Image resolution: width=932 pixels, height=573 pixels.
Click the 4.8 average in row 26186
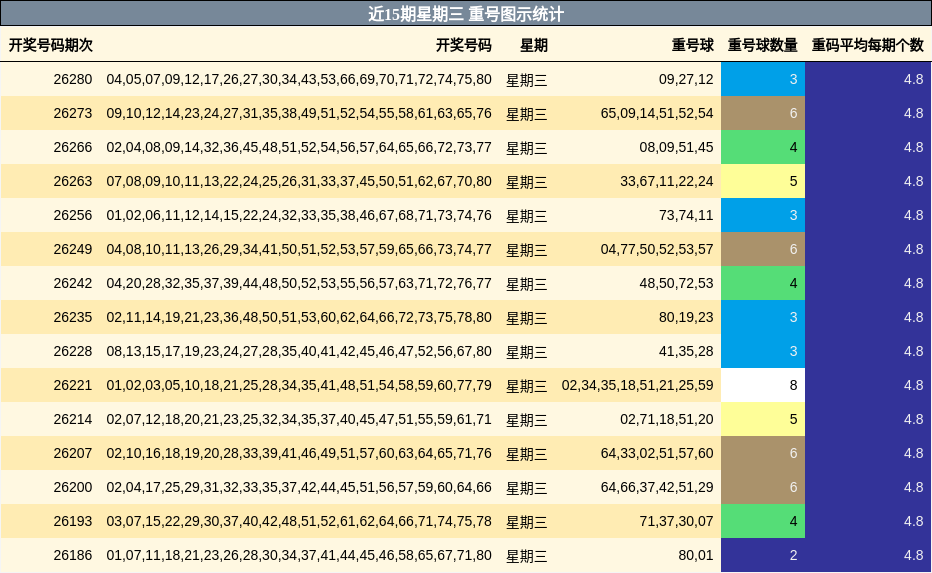coord(913,555)
